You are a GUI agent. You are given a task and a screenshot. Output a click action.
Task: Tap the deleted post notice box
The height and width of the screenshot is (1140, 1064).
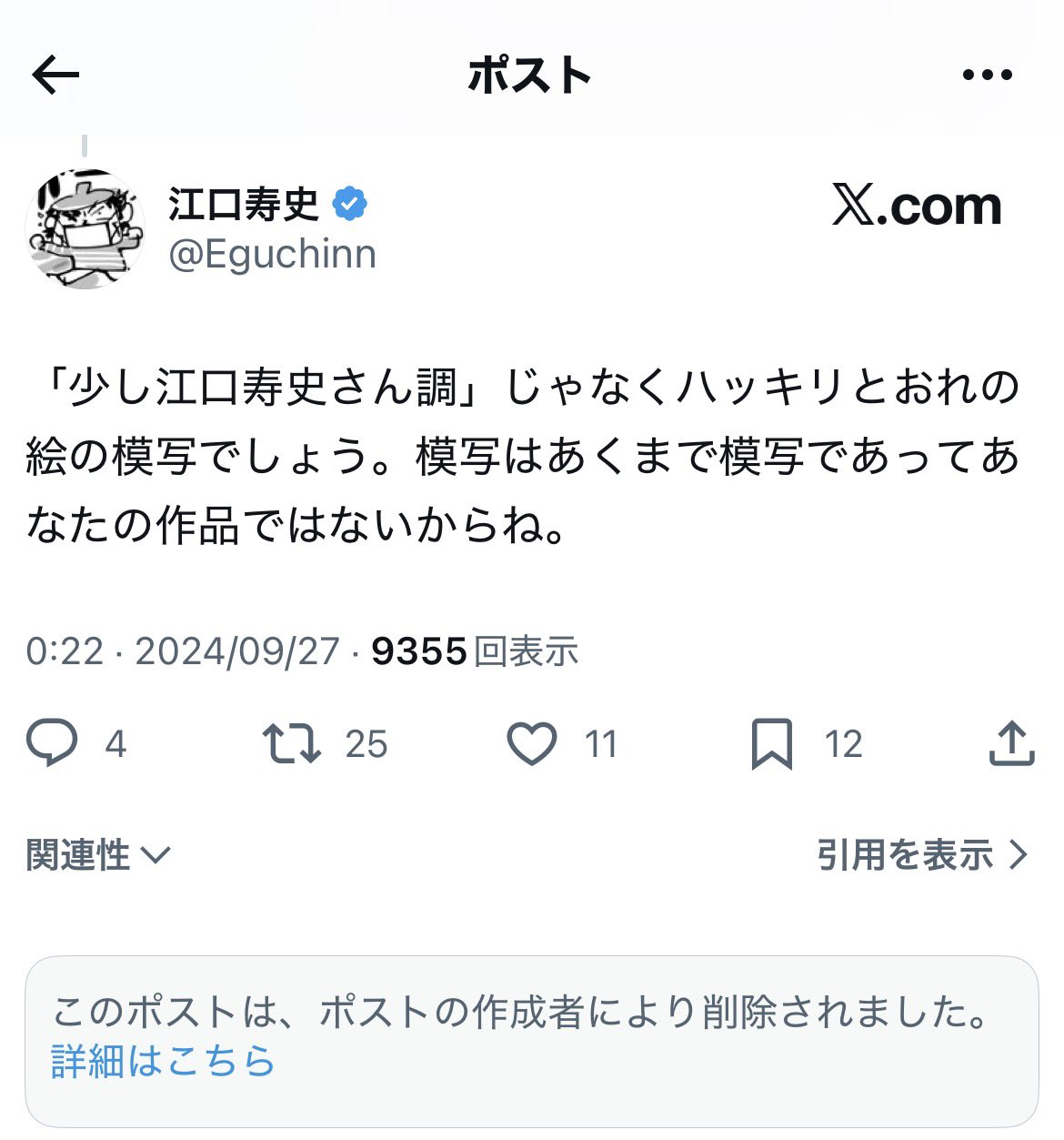[x=531, y=1041]
